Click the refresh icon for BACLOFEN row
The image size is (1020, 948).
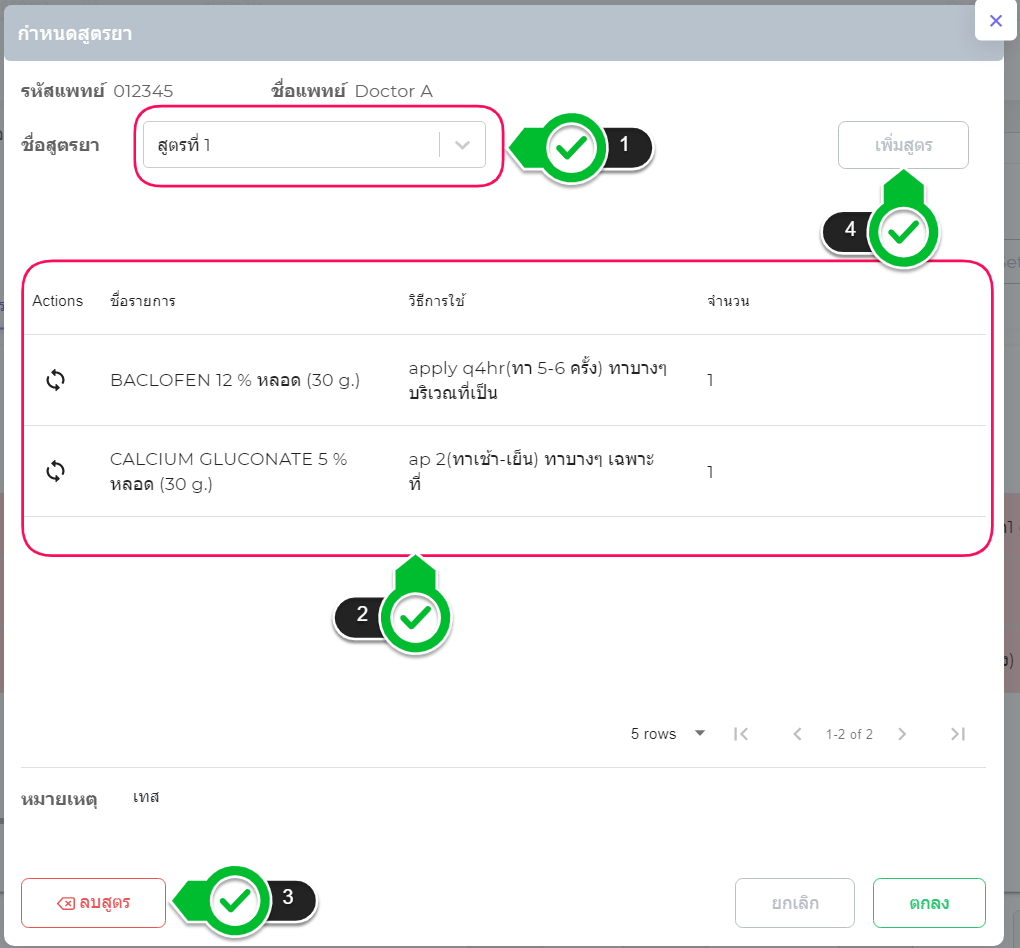click(x=56, y=380)
